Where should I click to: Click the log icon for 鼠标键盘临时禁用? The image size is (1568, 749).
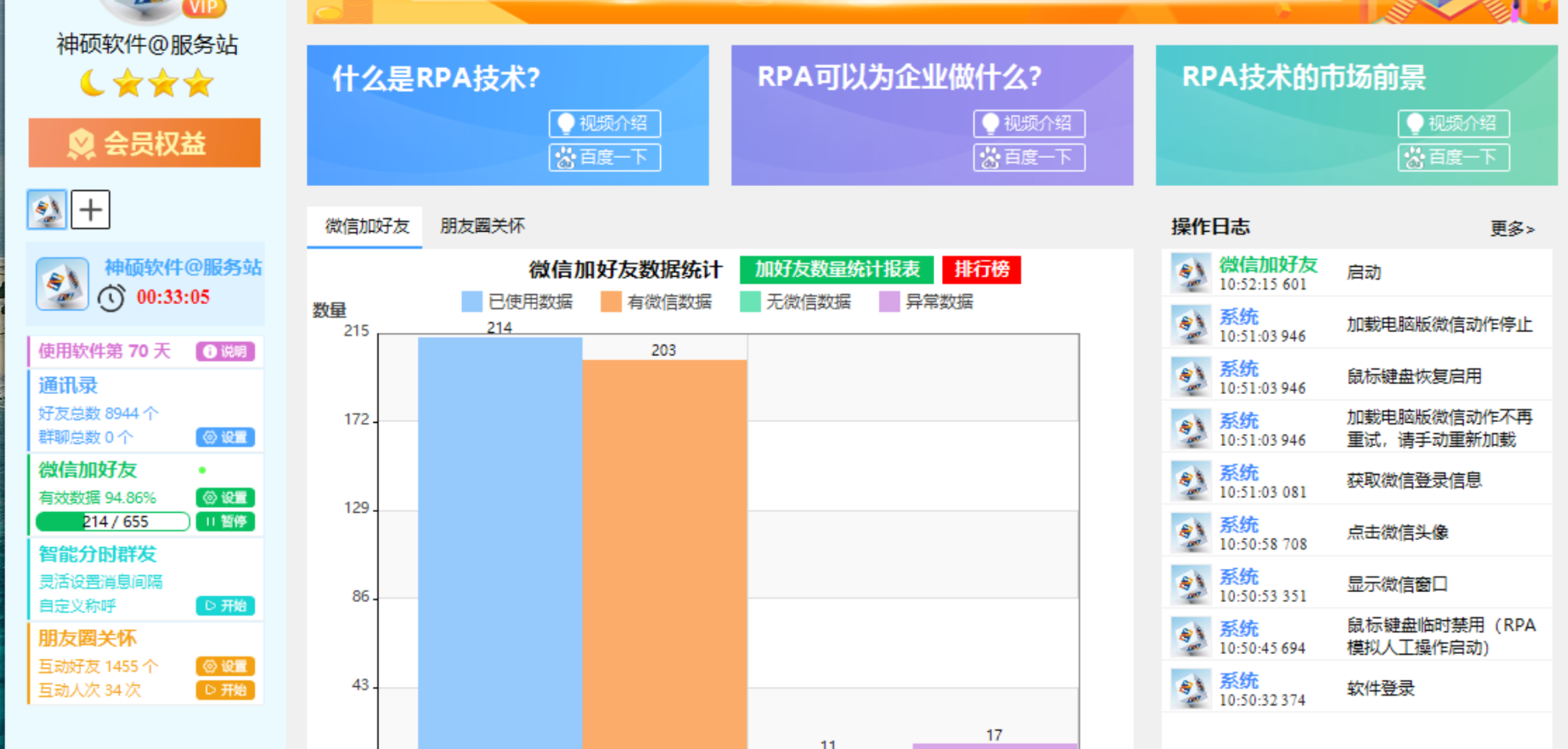(1190, 636)
